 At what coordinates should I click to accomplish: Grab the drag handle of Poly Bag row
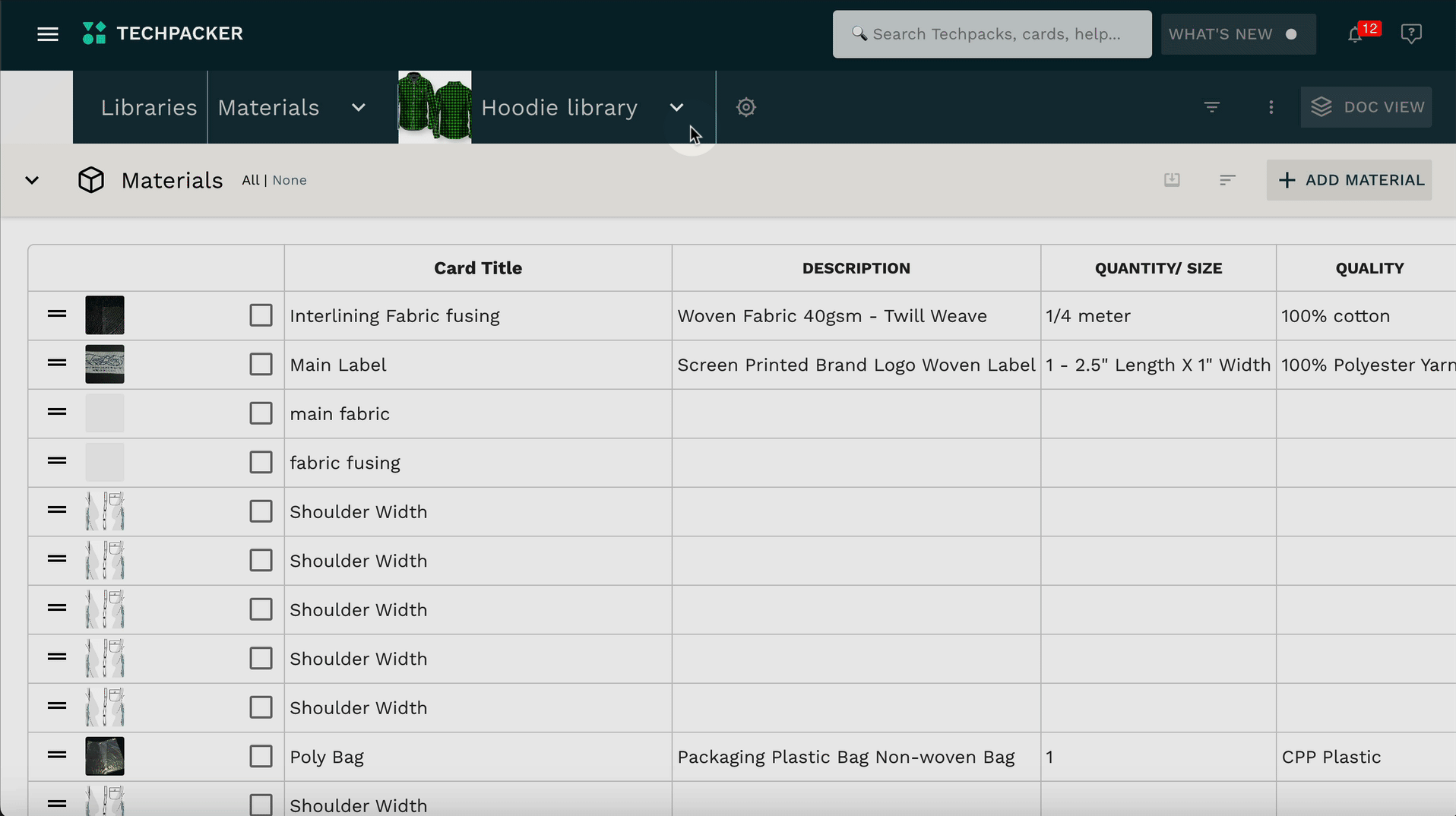(57, 755)
